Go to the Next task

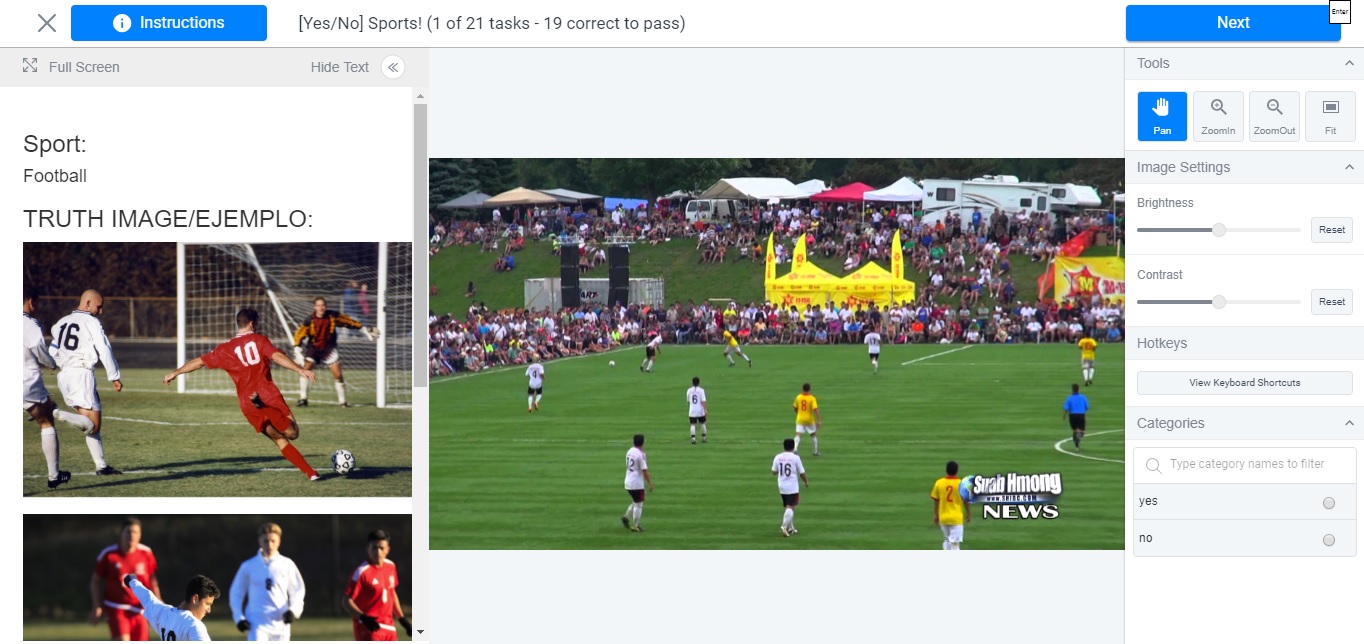(1233, 22)
